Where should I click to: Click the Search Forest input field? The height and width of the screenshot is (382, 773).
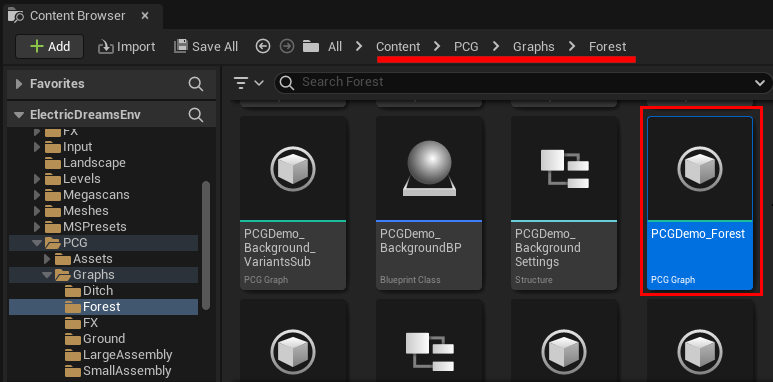pyautogui.click(x=523, y=82)
